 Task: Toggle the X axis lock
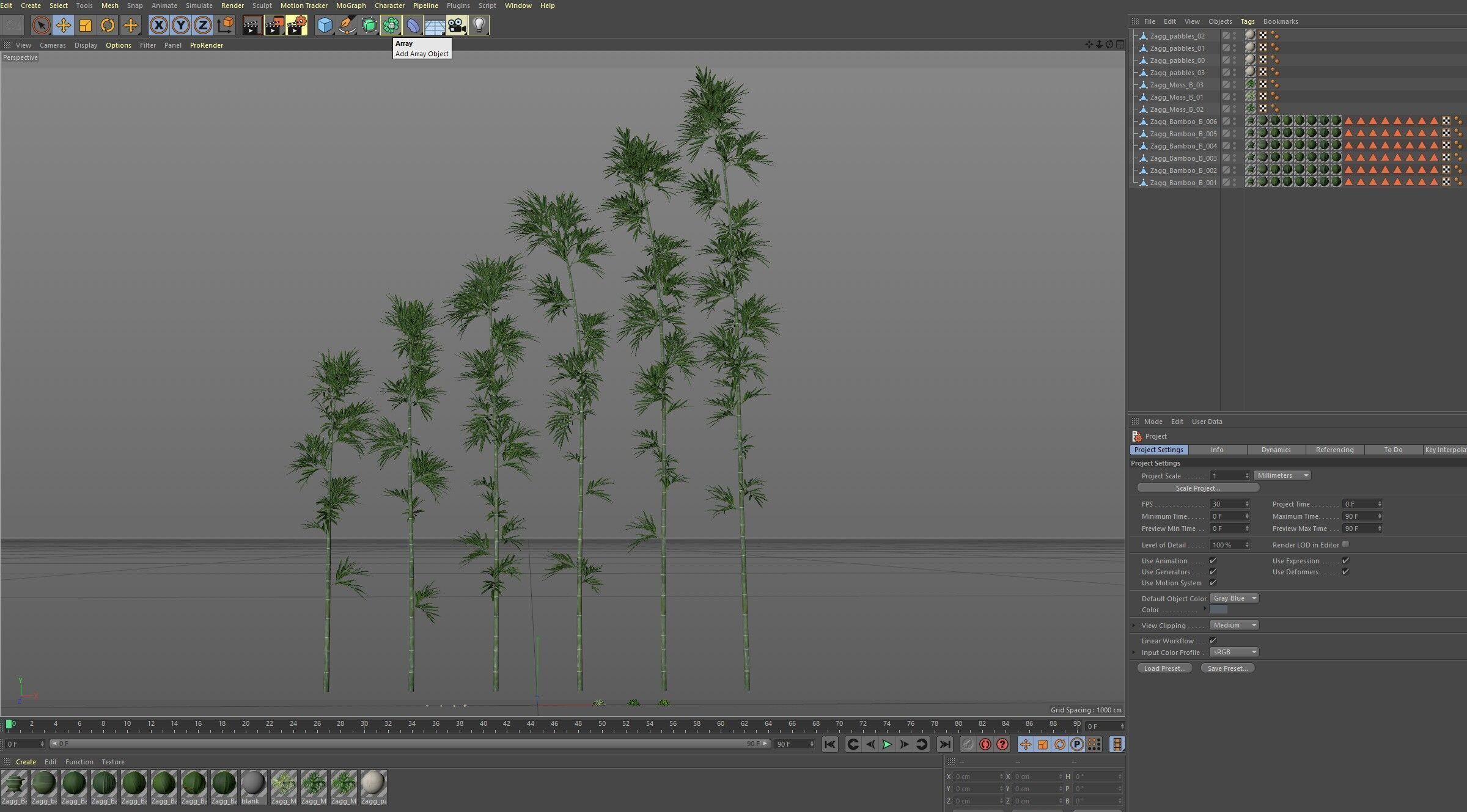click(159, 25)
